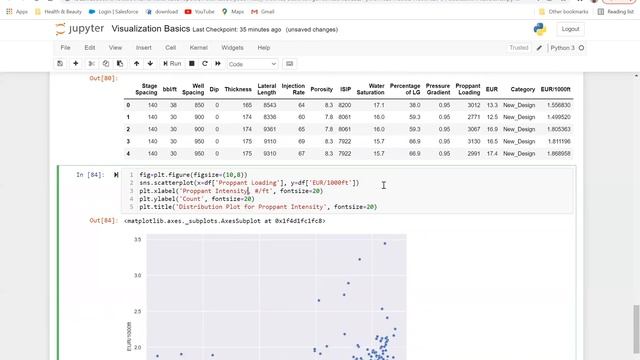Open the Health & Beauty bookmark folder
The height and width of the screenshot is (360, 640).
point(58,12)
